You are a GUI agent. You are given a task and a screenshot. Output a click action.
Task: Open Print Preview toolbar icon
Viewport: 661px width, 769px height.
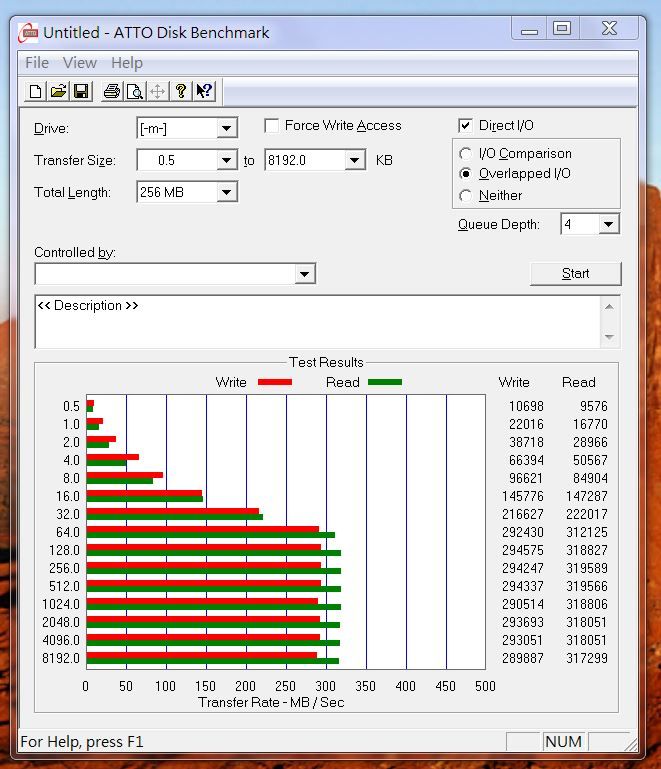point(134,91)
